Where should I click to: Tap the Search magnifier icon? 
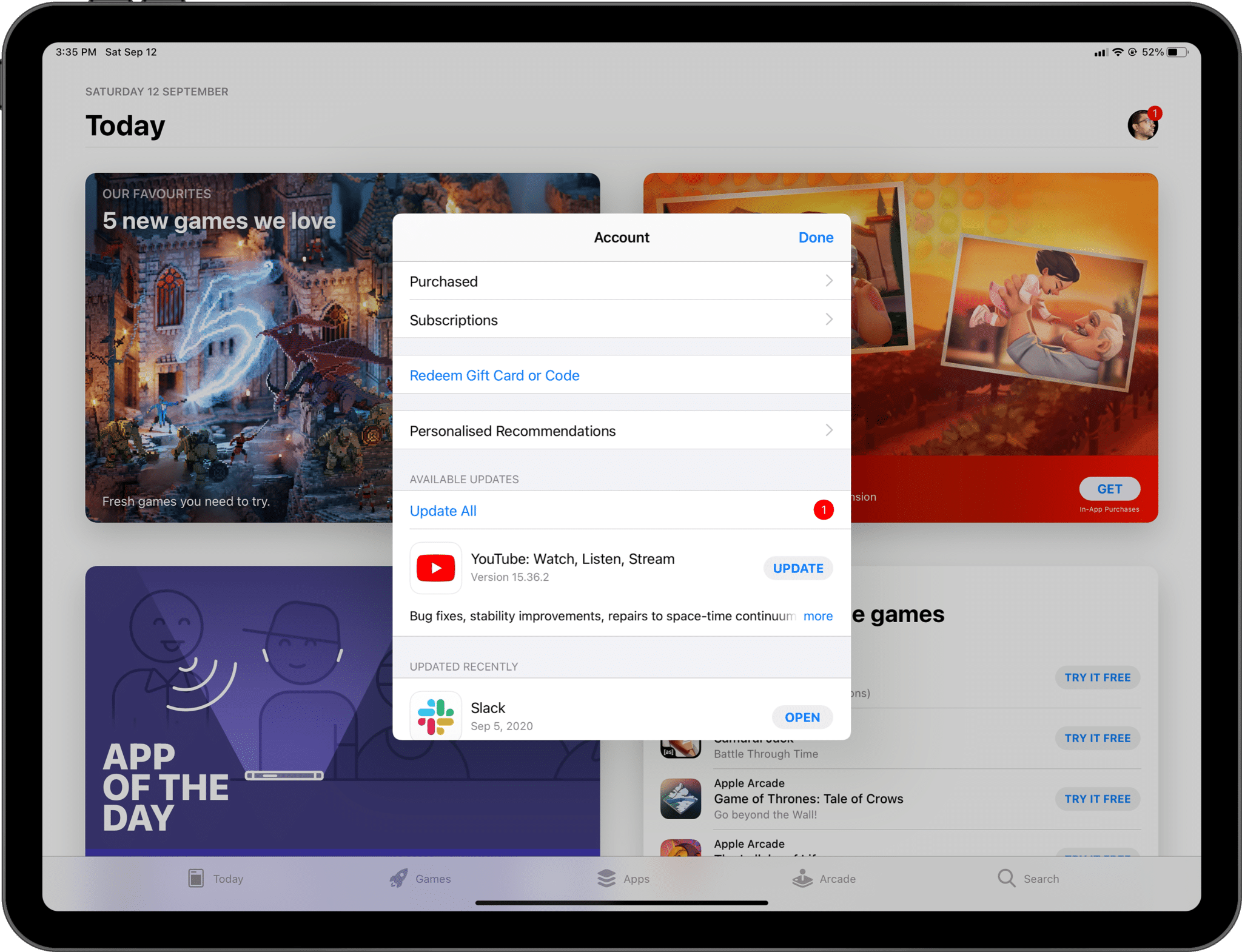pyautogui.click(x=1006, y=878)
